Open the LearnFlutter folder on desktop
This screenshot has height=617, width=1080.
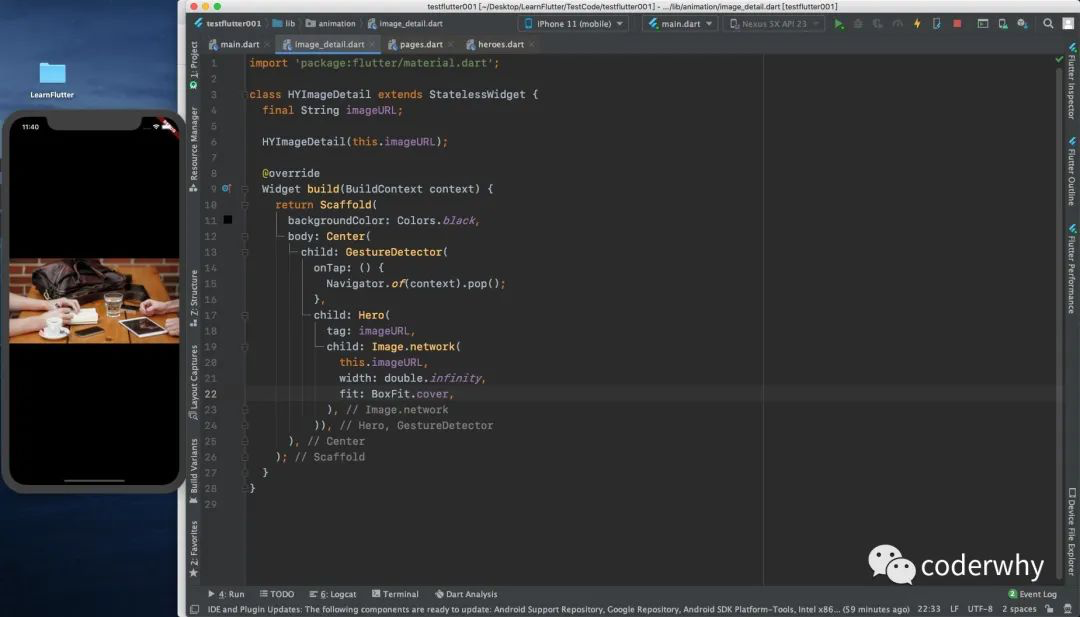[x=52, y=74]
